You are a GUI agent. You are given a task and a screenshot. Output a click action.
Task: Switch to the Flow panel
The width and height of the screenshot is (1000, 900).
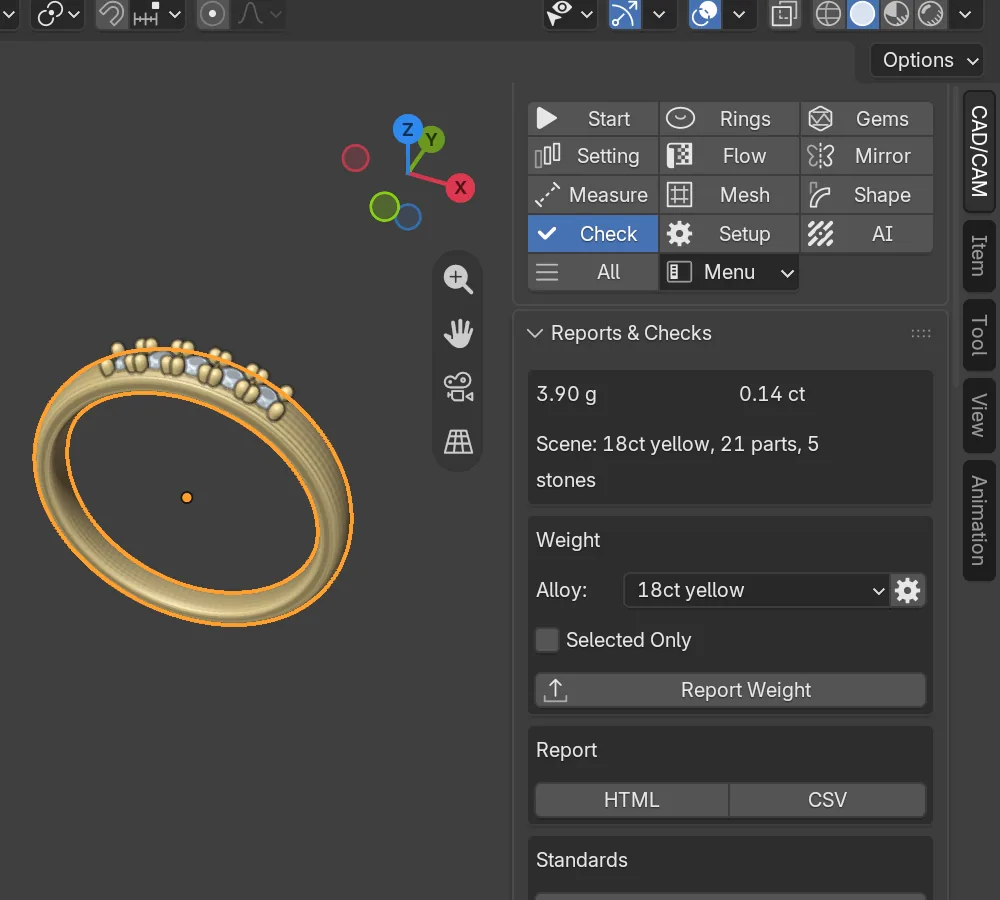729,156
